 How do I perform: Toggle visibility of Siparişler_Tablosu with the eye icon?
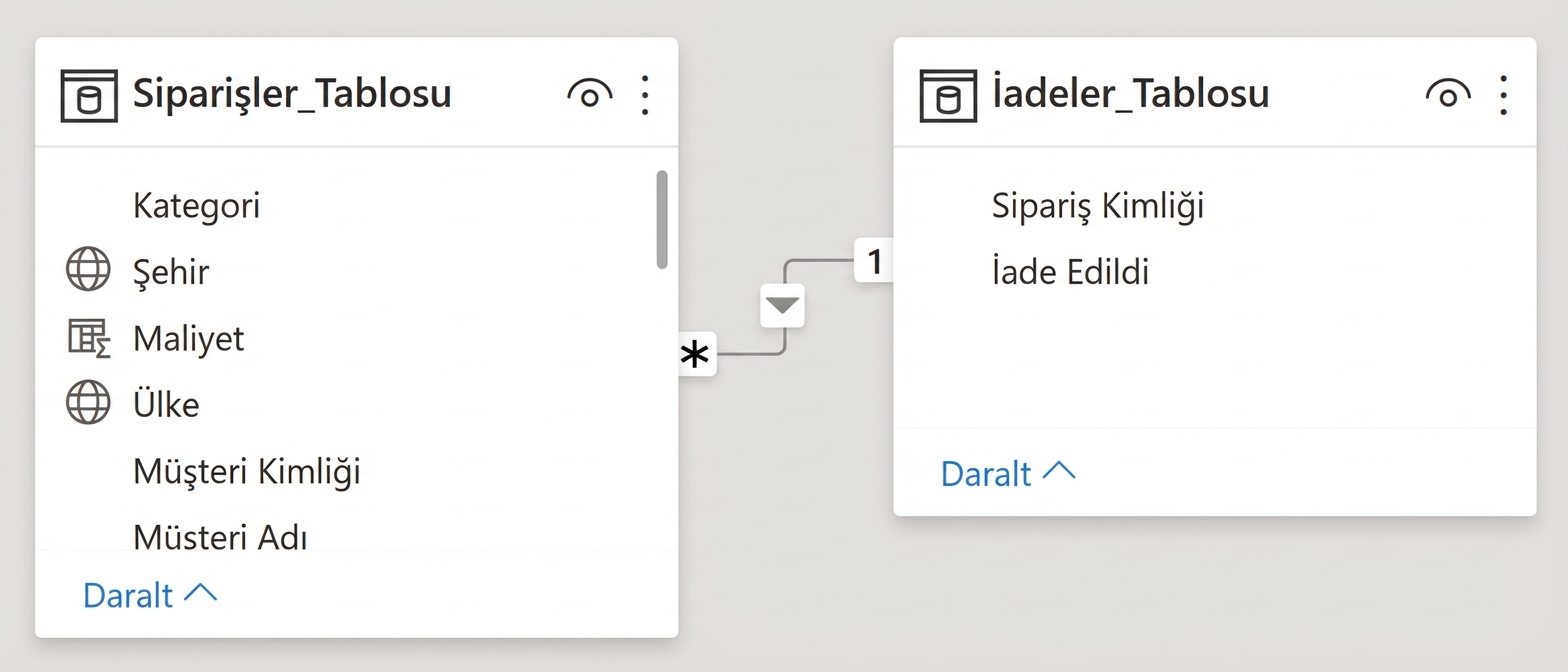(x=589, y=93)
